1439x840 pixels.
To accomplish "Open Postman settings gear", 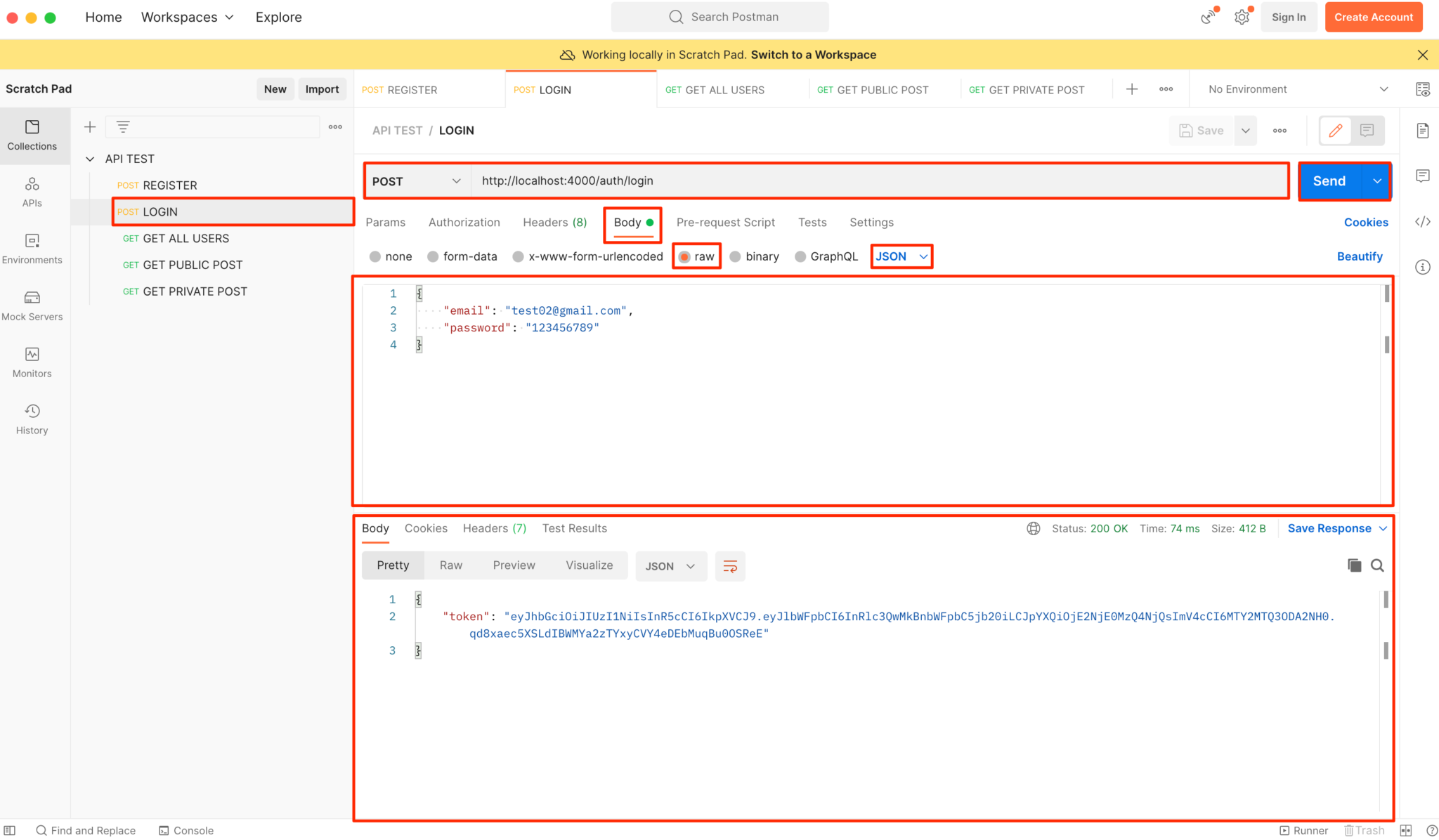I will (x=1242, y=16).
